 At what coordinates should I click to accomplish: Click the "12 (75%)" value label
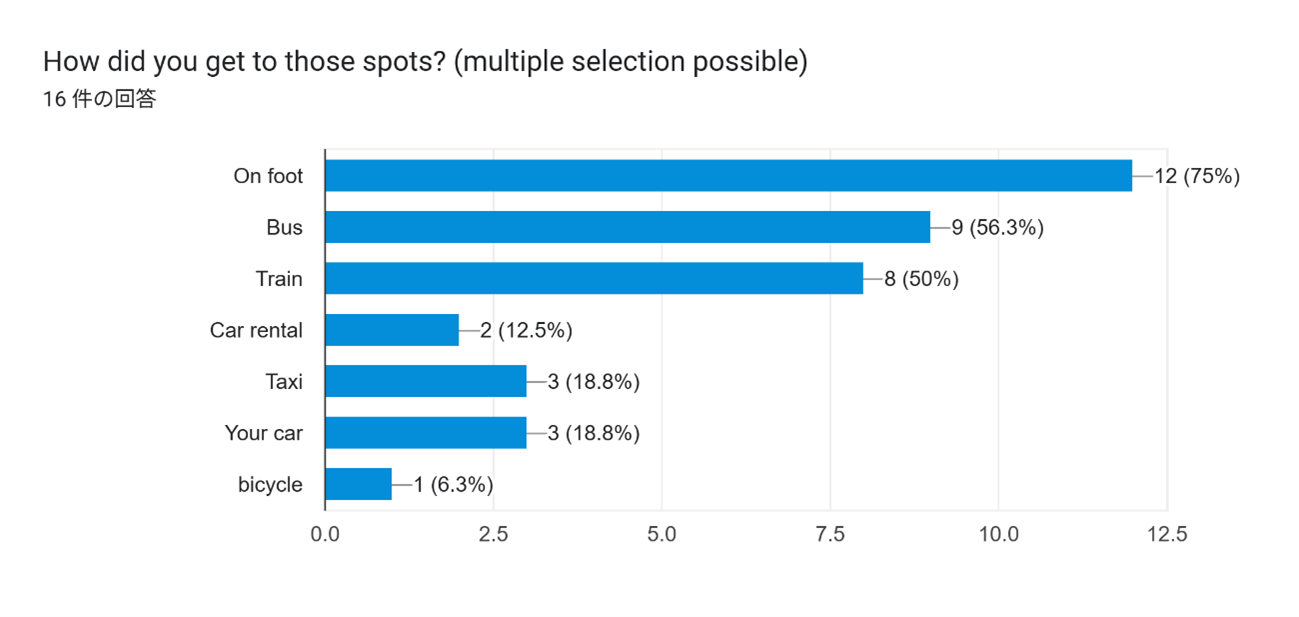pyautogui.click(x=1197, y=176)
